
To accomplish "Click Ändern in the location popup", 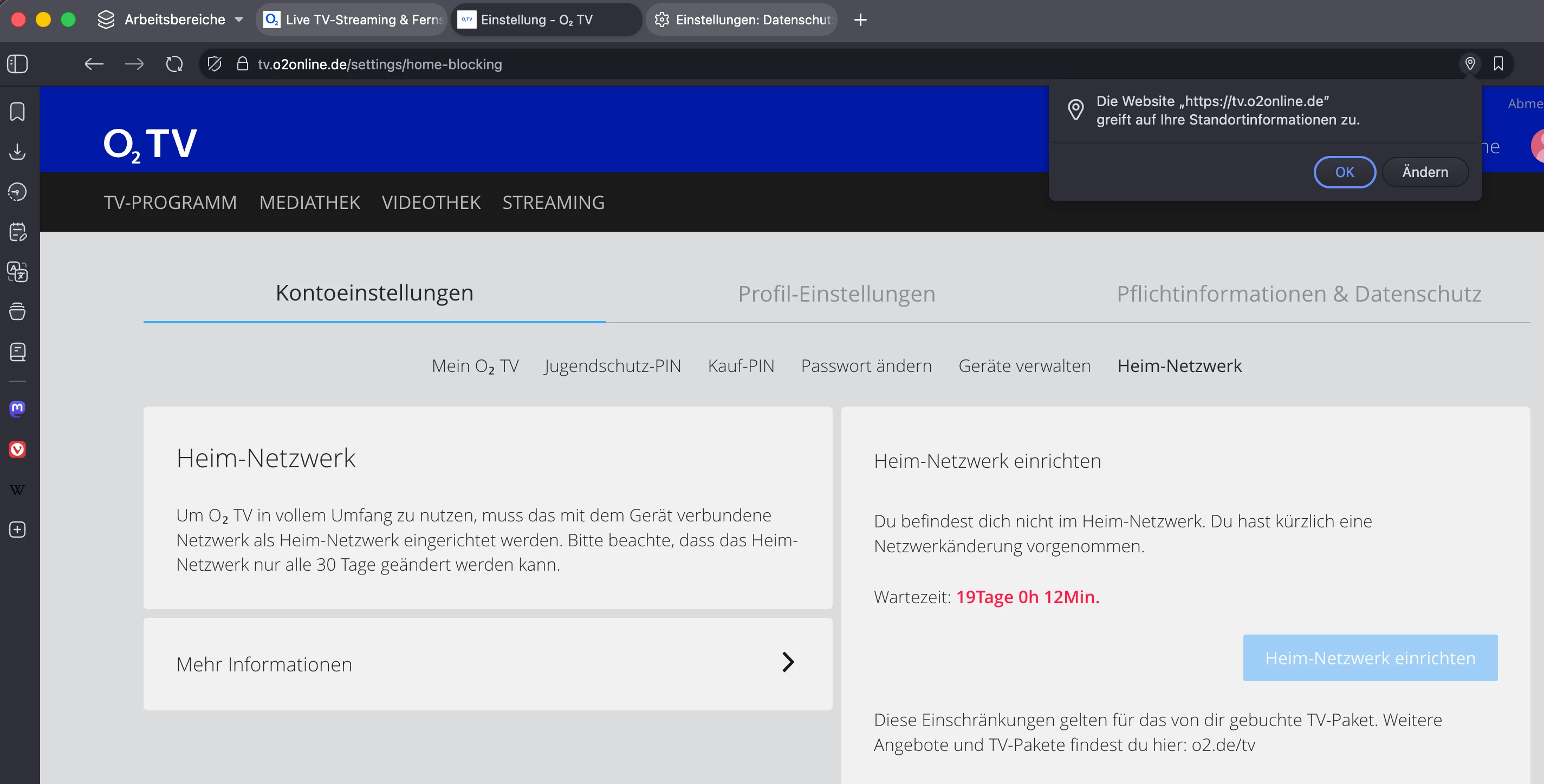I will [1425, 172].
